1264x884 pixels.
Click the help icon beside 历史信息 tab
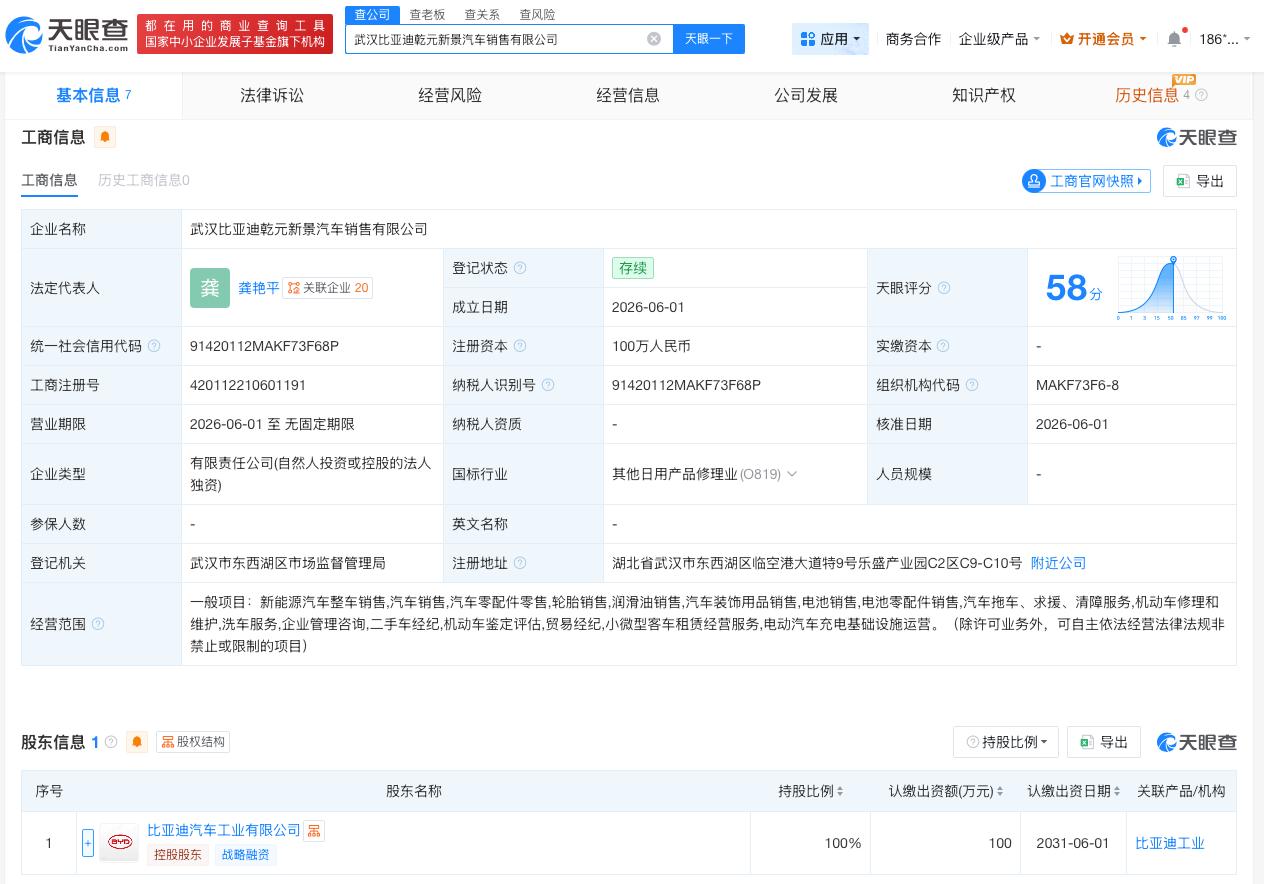click(x=1201, y=95)
